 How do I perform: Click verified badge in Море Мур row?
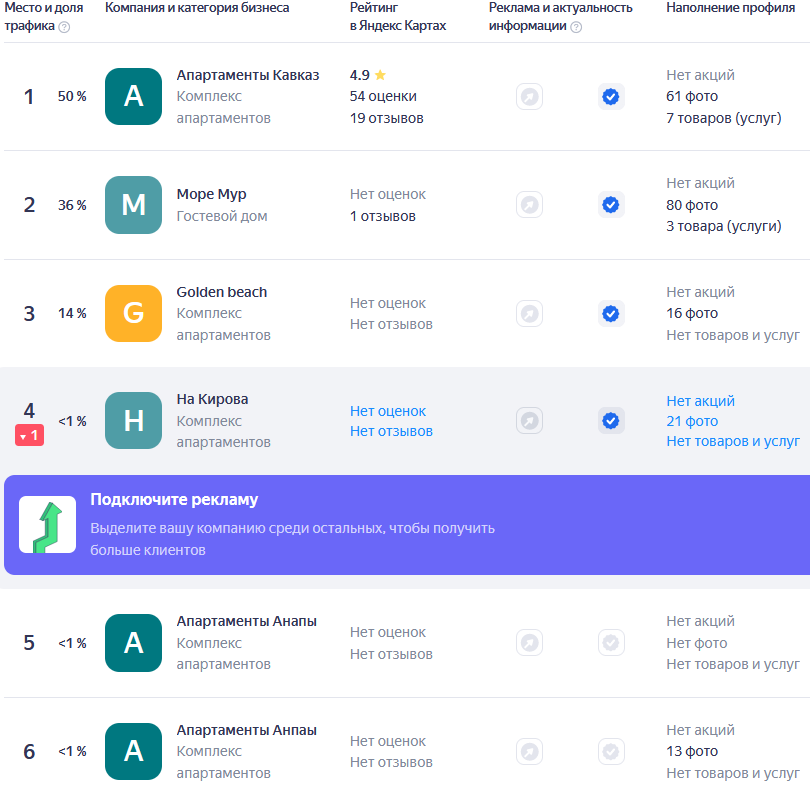point(611,205)
